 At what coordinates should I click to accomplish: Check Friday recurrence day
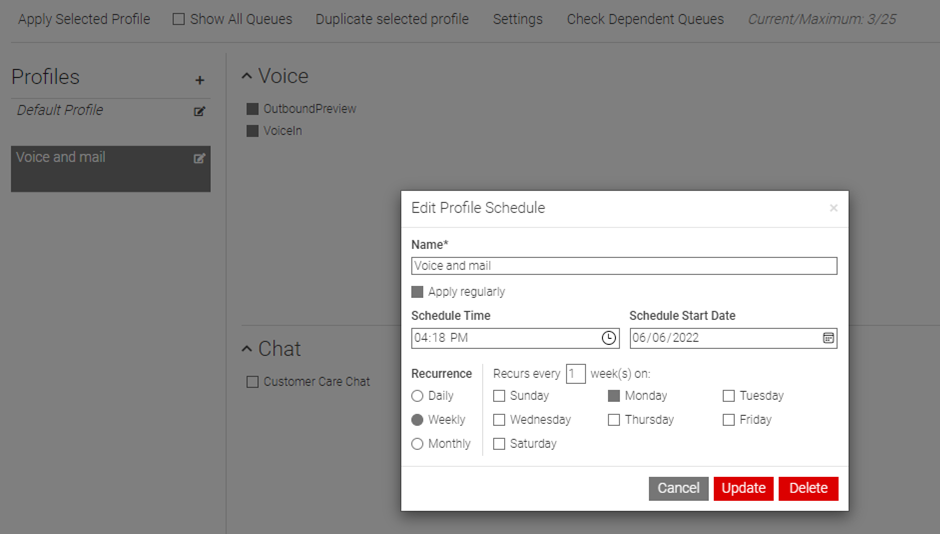click(728, 420)
